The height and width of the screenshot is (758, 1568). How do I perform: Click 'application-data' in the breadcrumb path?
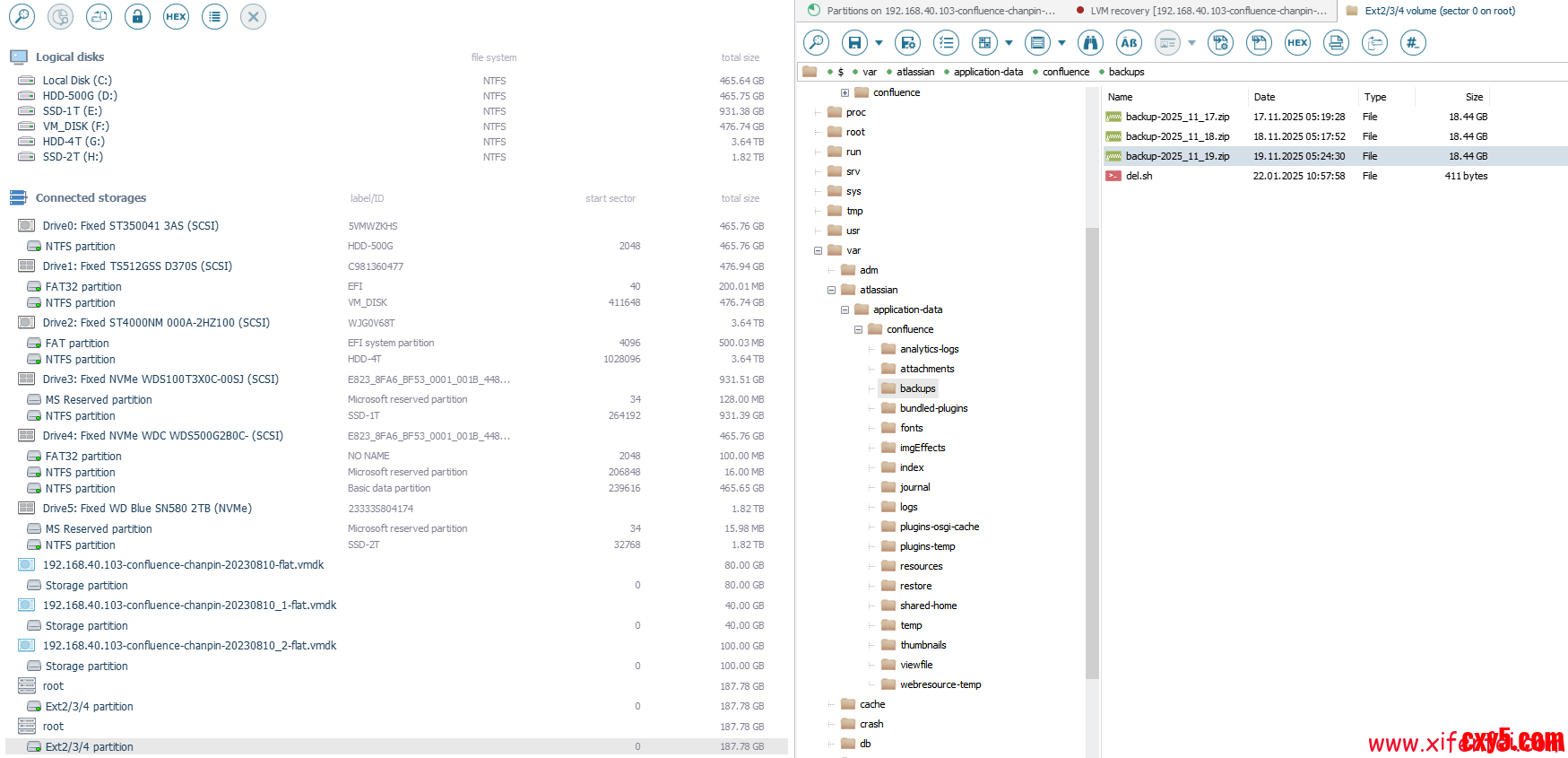pos(988,72)
